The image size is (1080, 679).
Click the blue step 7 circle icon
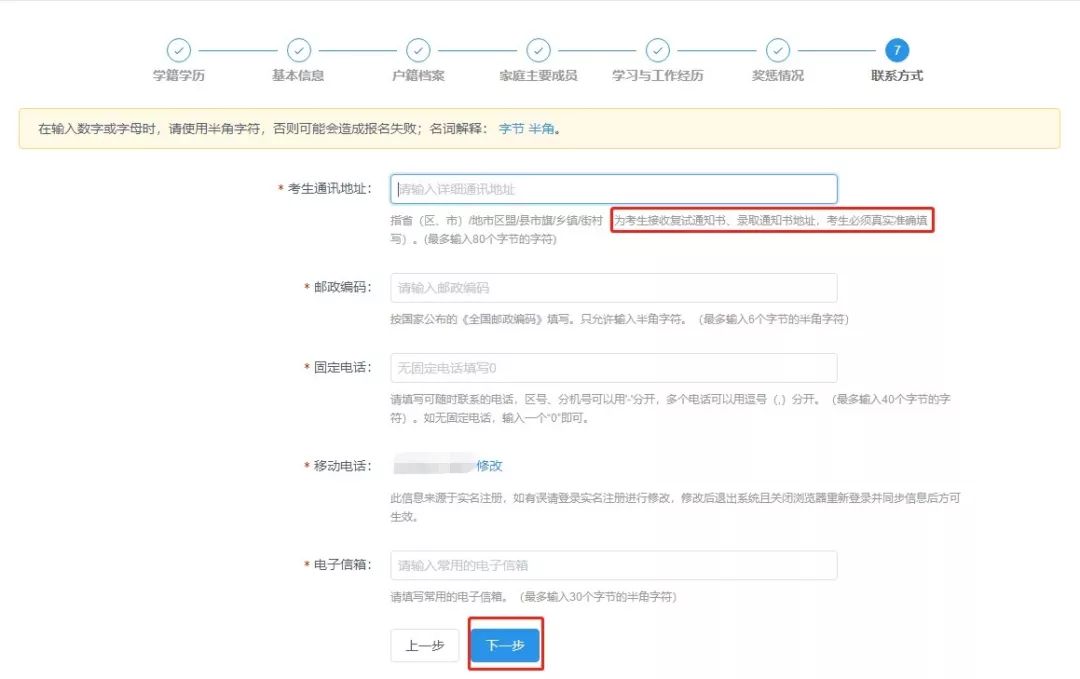(897, 50)
